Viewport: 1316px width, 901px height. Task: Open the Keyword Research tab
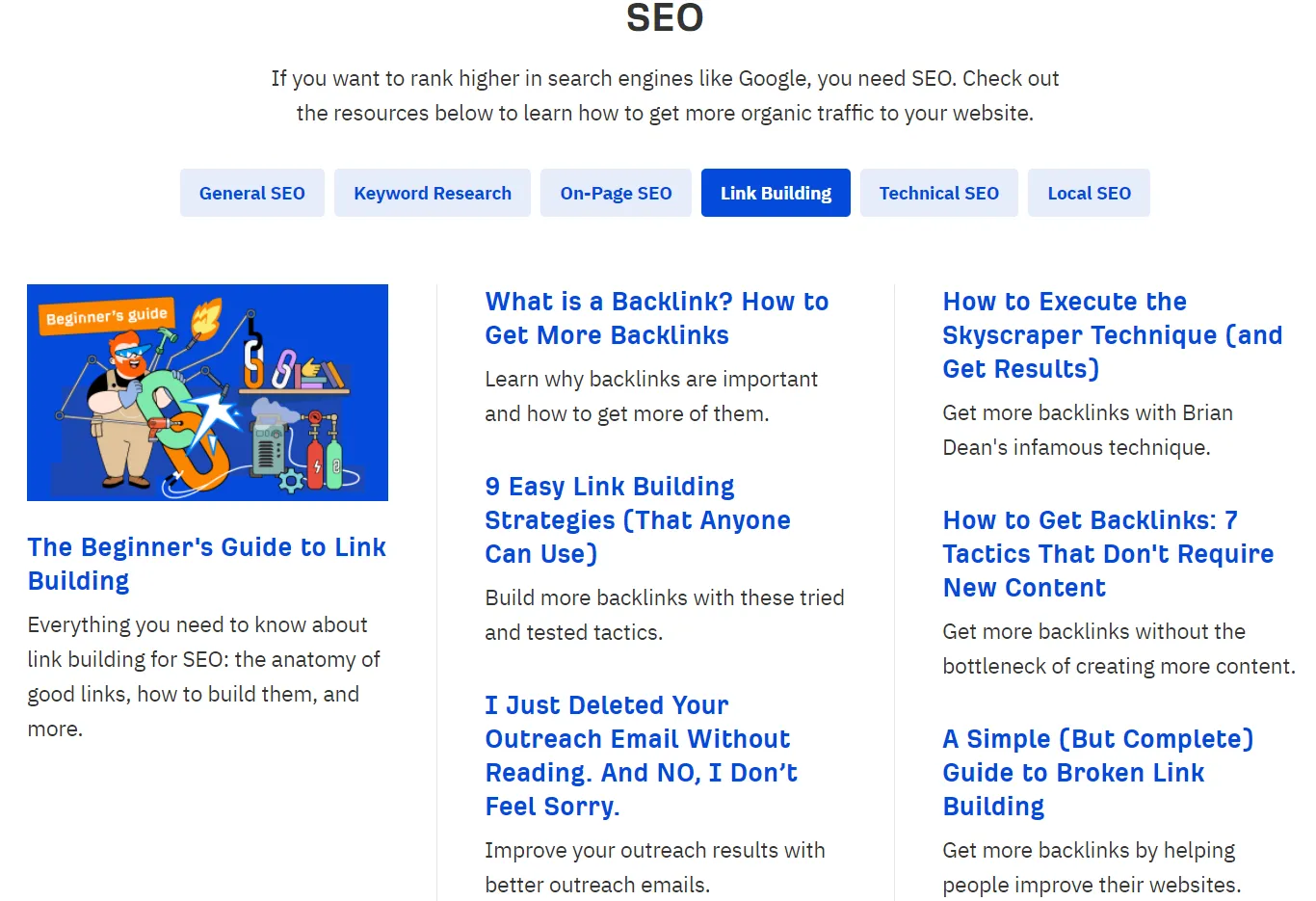[433, 193]
